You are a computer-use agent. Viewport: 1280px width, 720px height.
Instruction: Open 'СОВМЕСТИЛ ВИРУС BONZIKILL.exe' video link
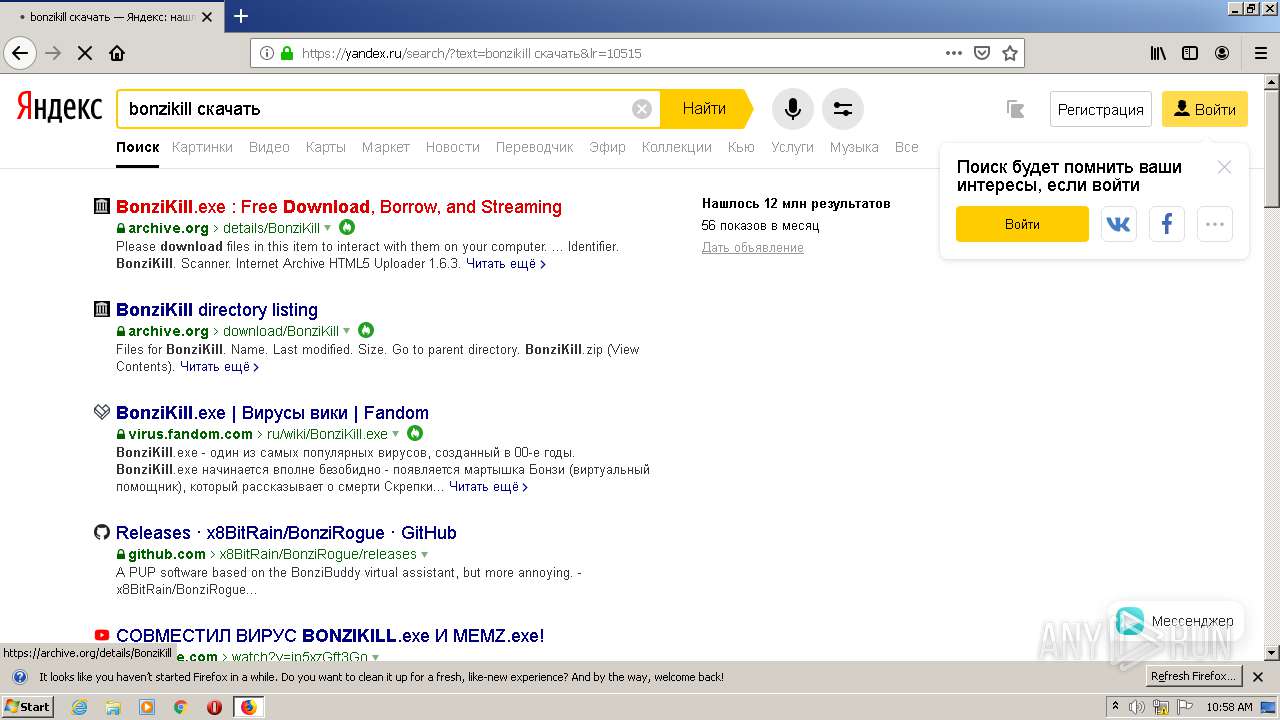[330, 636]
